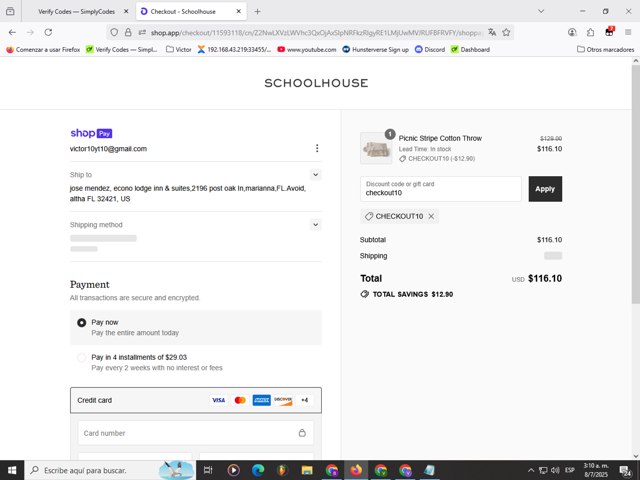Open the Firefox hamburger menu

[x=628, y=32]
